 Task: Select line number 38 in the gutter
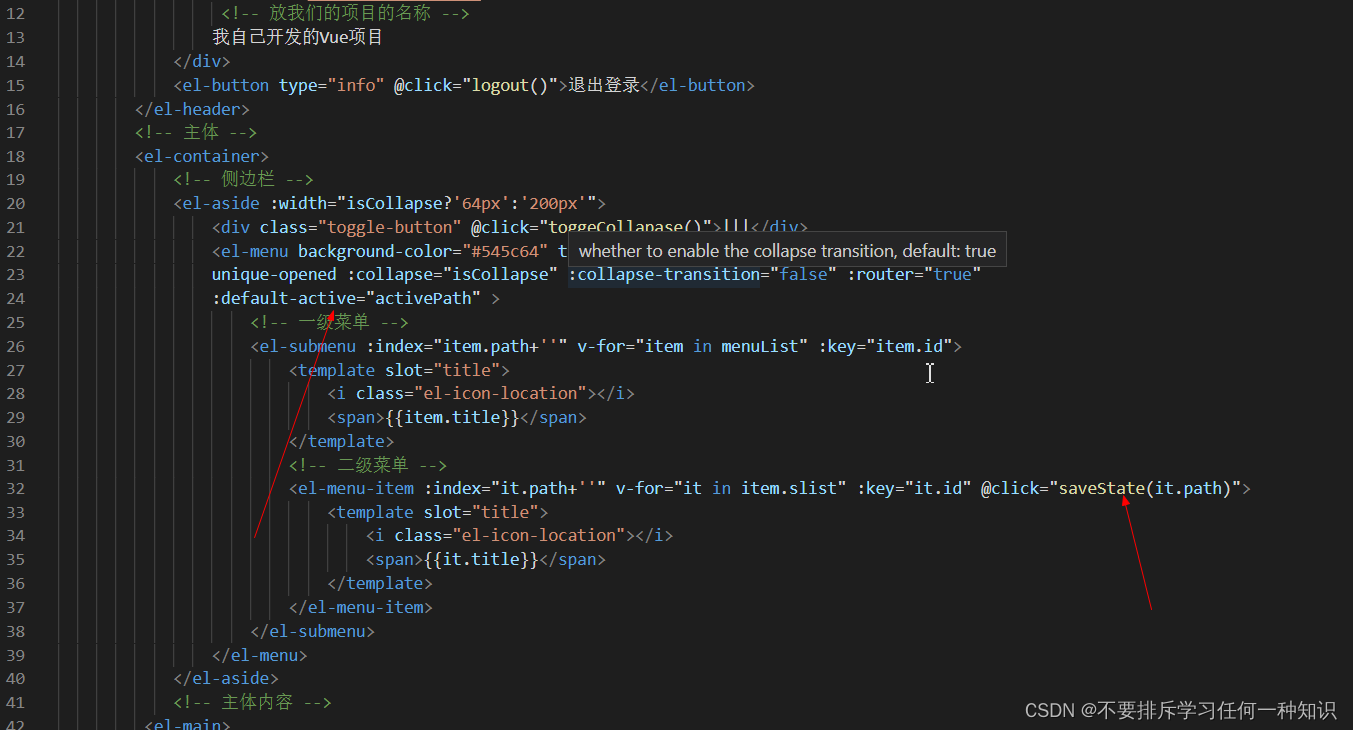coord(14,631)
